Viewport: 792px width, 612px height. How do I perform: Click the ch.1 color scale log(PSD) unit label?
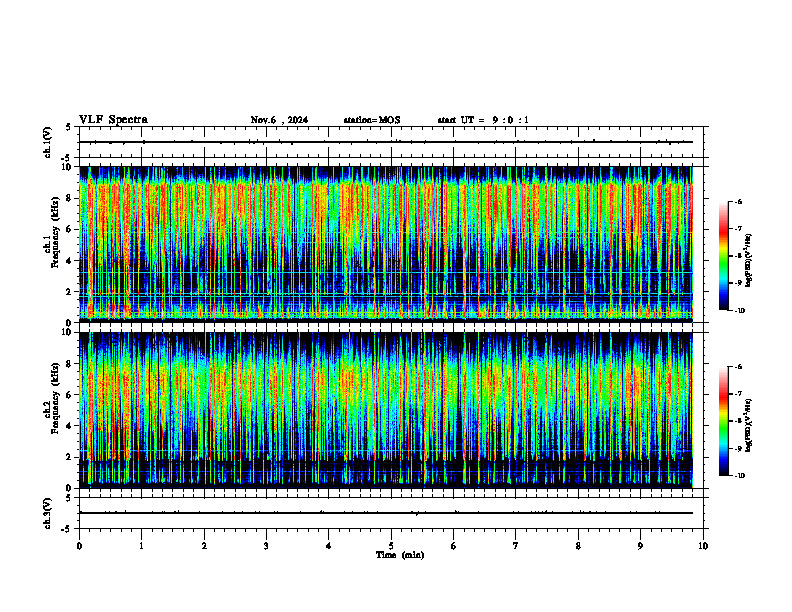pyautogui.click(x=749, y=260)
